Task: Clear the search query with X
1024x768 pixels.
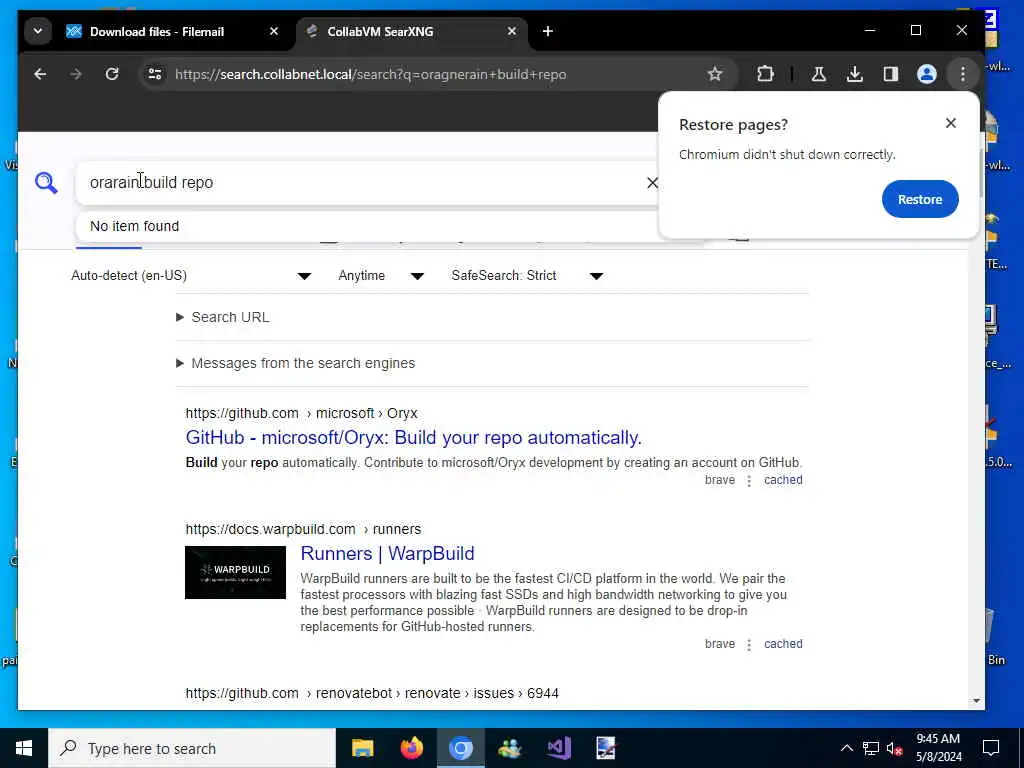Action: (x=652, y=183)
